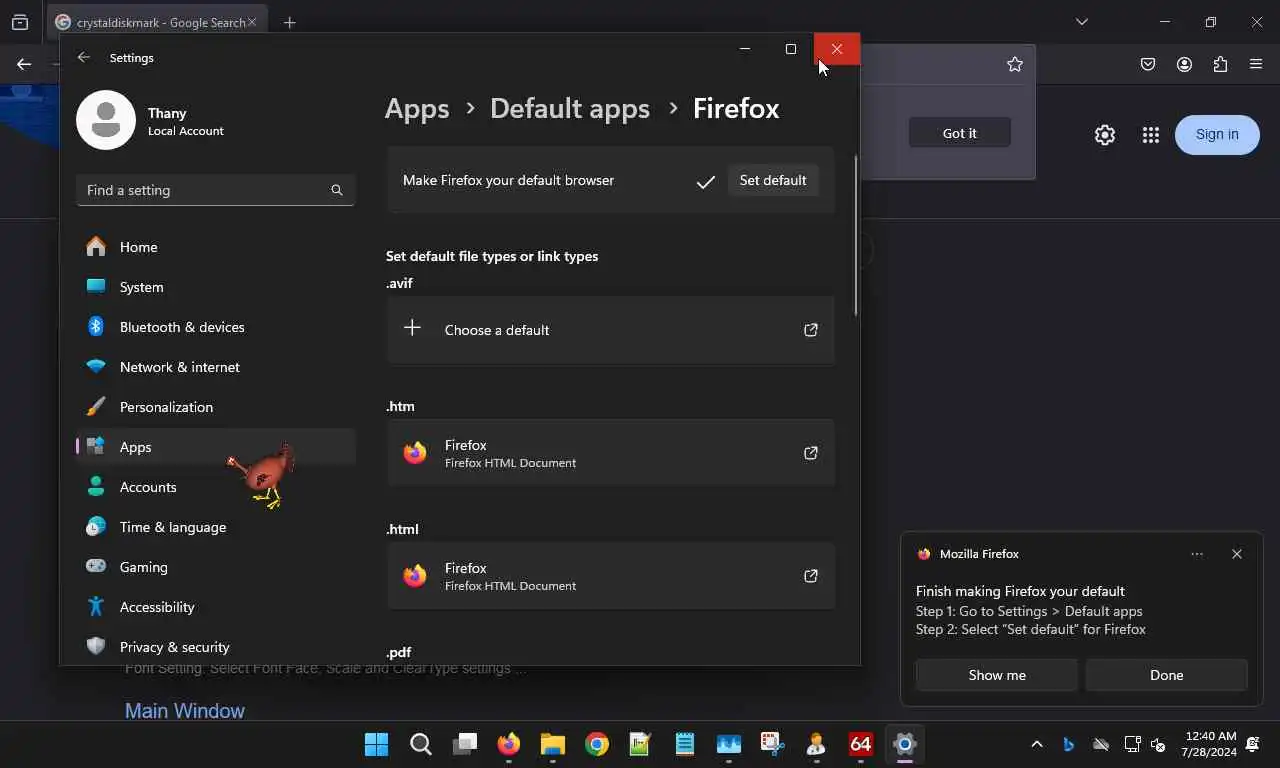Open the clock showing 12:40 AM
The image size is (1280, 768).
pos(1209,744)
